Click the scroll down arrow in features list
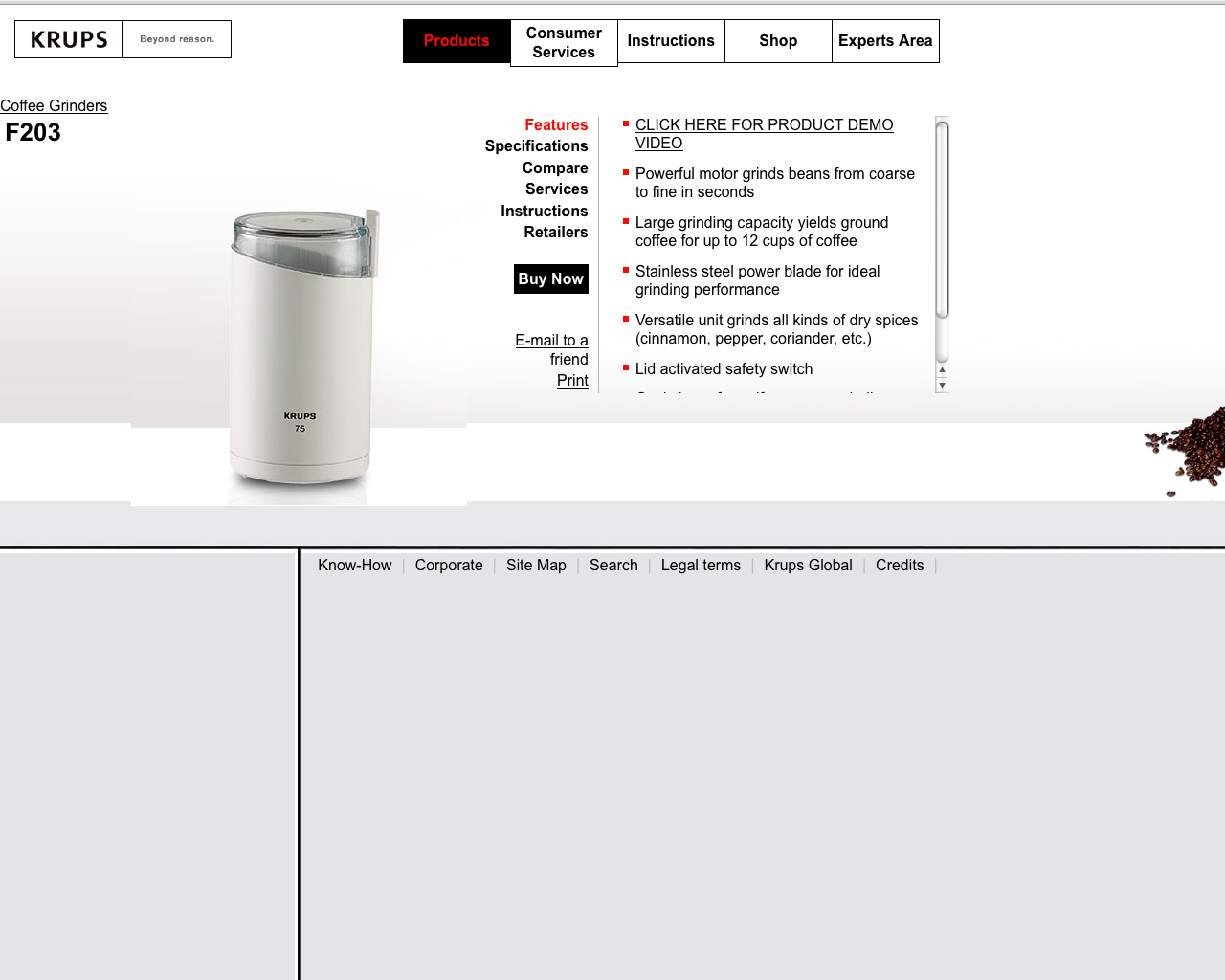Screen dimensions: 1225x980 pos(943,386)
